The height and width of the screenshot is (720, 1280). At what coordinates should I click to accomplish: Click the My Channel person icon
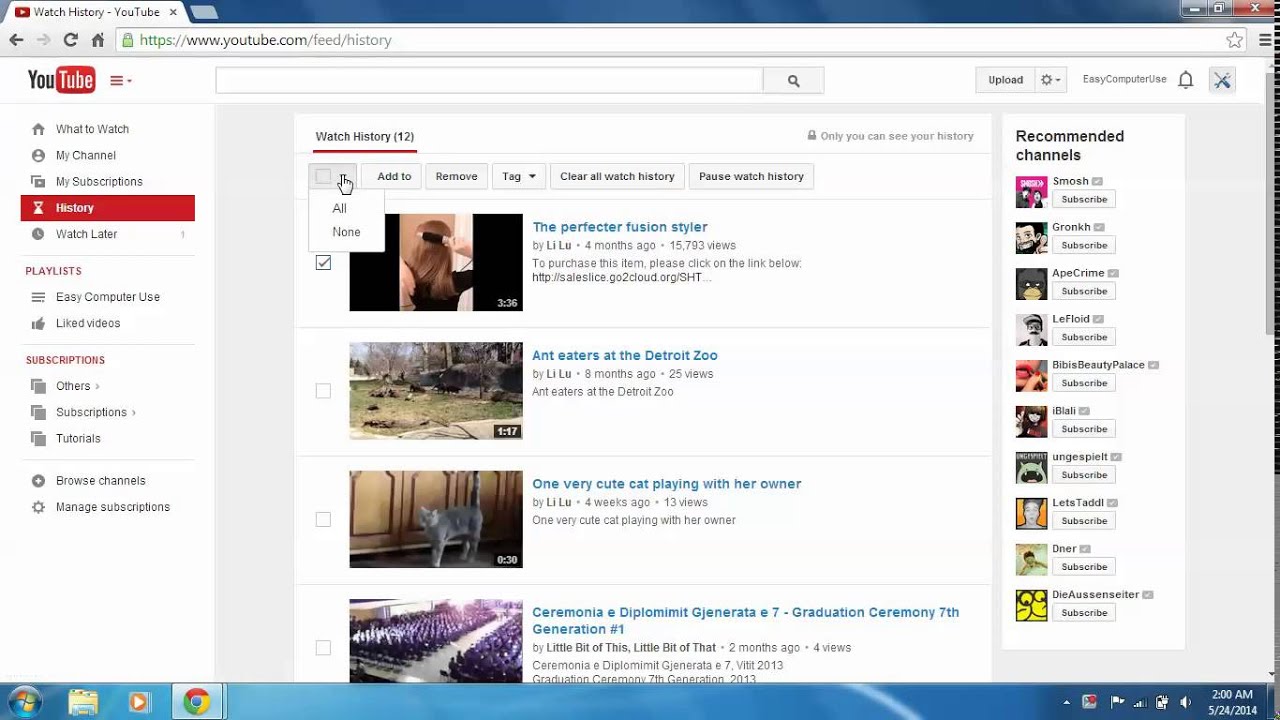click(38, 155)
